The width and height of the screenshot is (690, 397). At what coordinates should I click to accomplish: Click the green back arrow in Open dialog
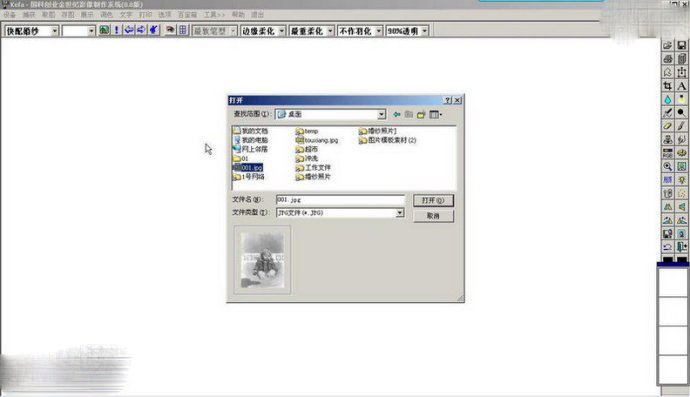[x=396, y=114]
